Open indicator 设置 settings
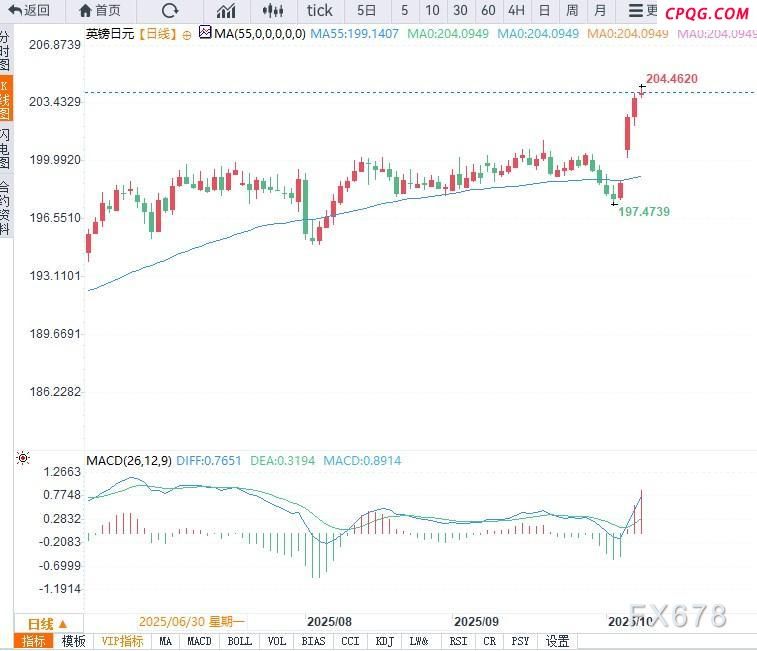This screenshot has height=651, width=757. [557, 641]
